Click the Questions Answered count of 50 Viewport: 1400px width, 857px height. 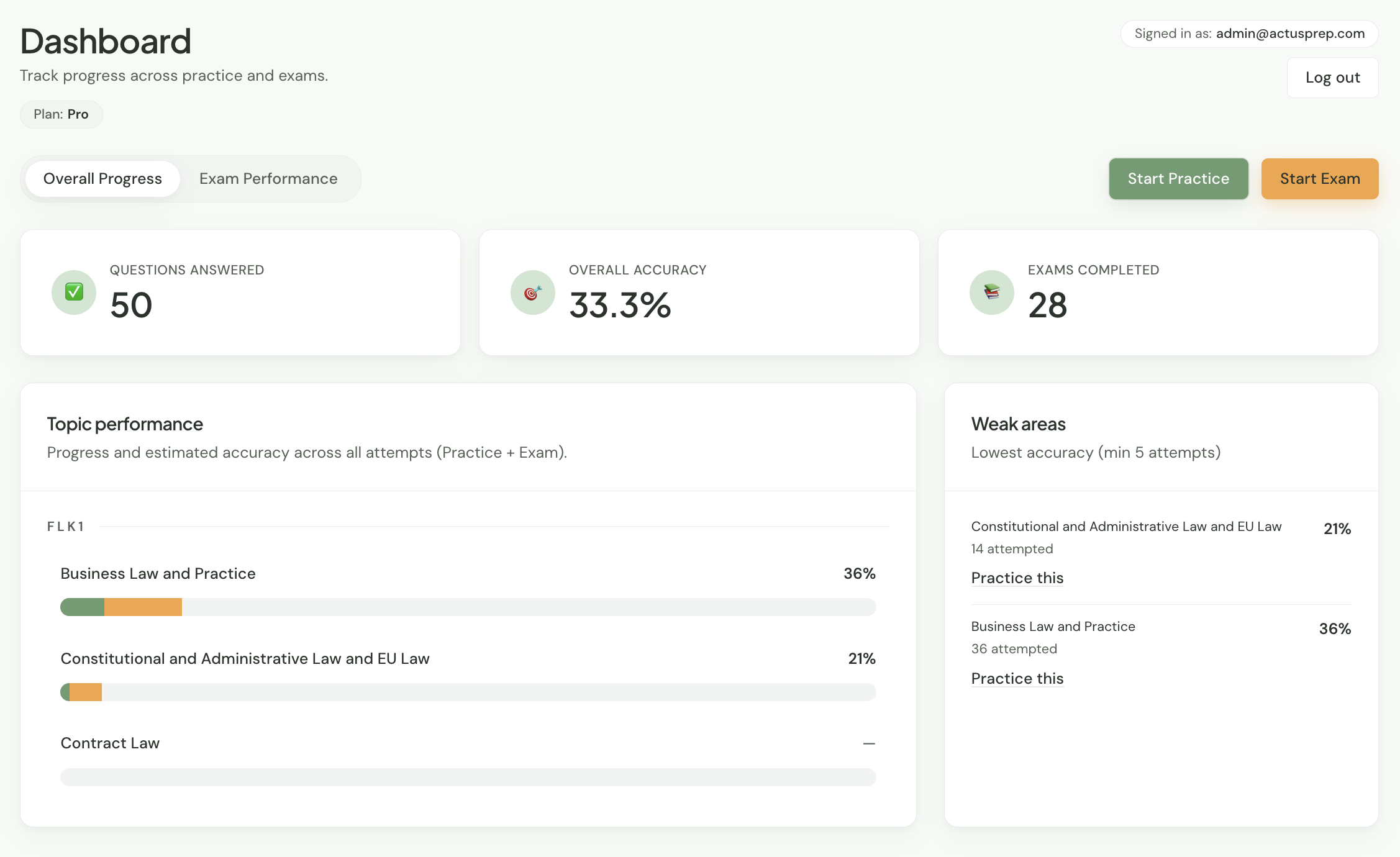click(130, 305)
